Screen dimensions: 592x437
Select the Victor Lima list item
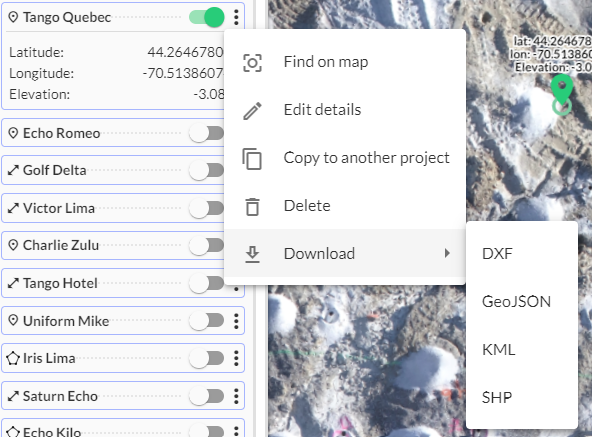[x=123, y=208]
